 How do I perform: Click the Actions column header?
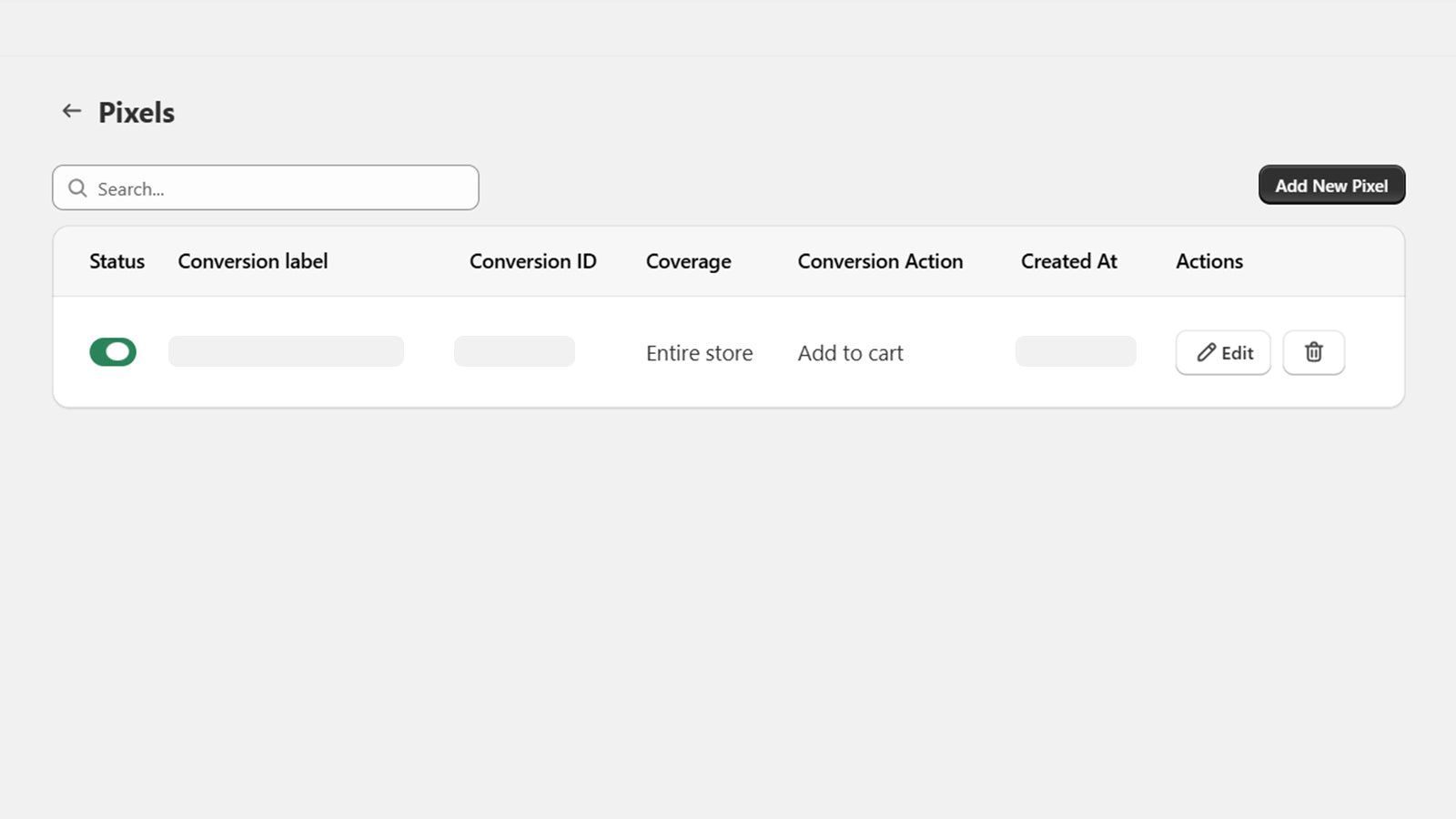[1209, 261]
